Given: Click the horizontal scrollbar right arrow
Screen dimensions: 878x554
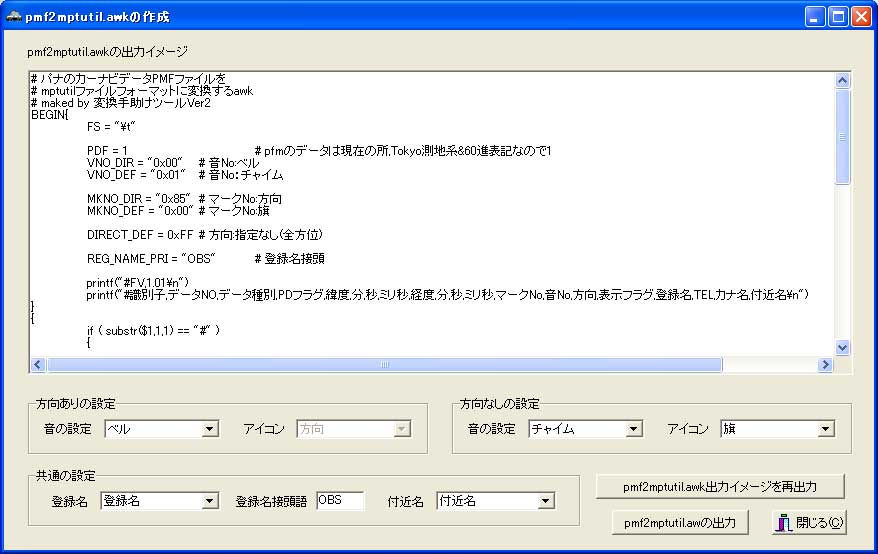Looking at the screenshot, I should [x=825, y=365].
